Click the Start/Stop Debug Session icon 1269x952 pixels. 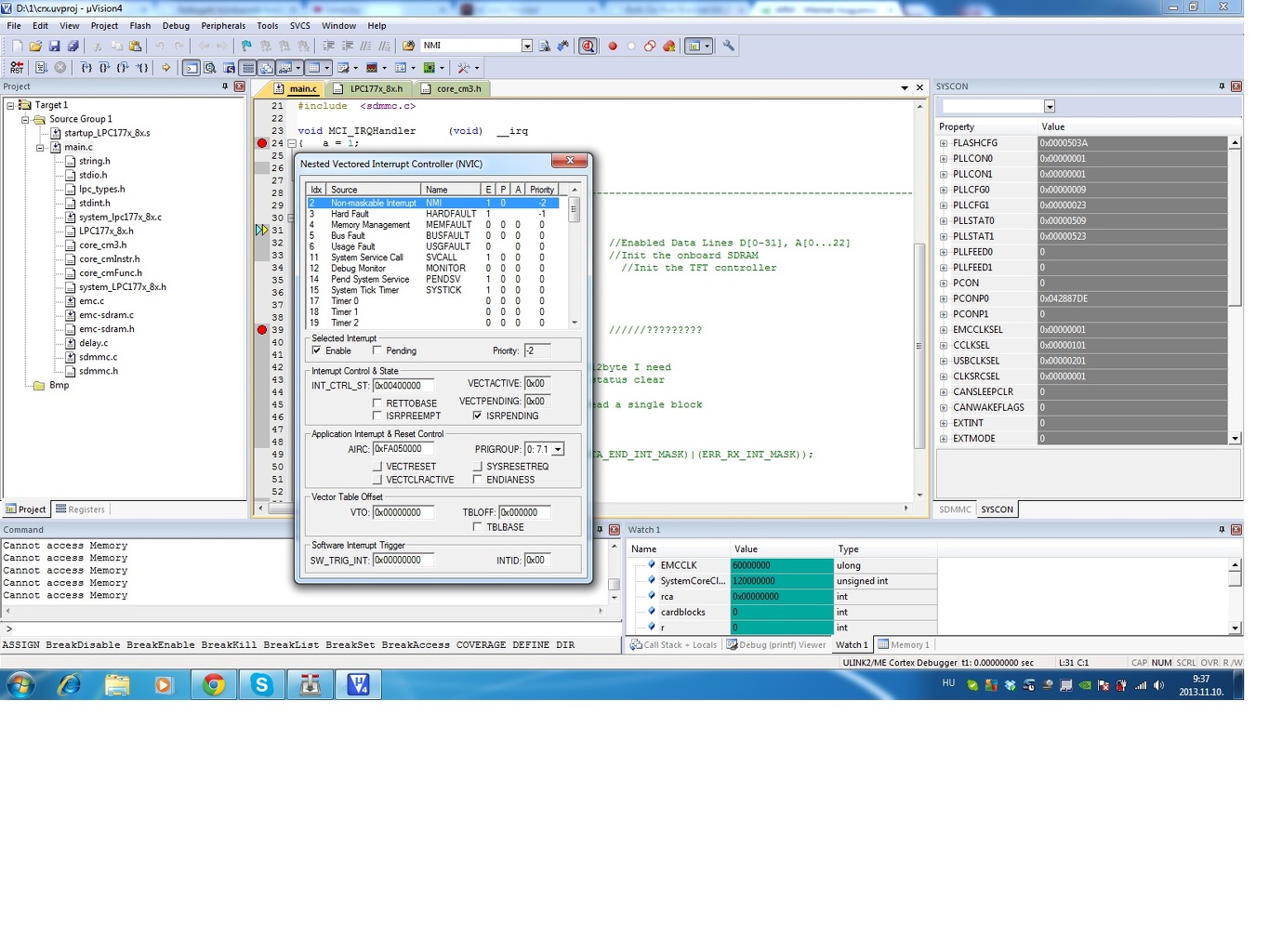pyautogui.click(x=588, y=46)
